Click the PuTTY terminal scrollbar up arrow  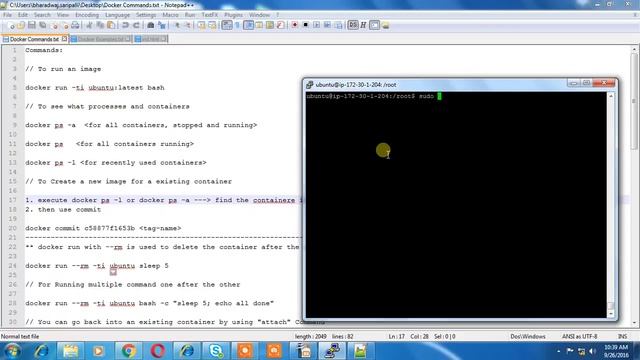click(x=611, y=96)
